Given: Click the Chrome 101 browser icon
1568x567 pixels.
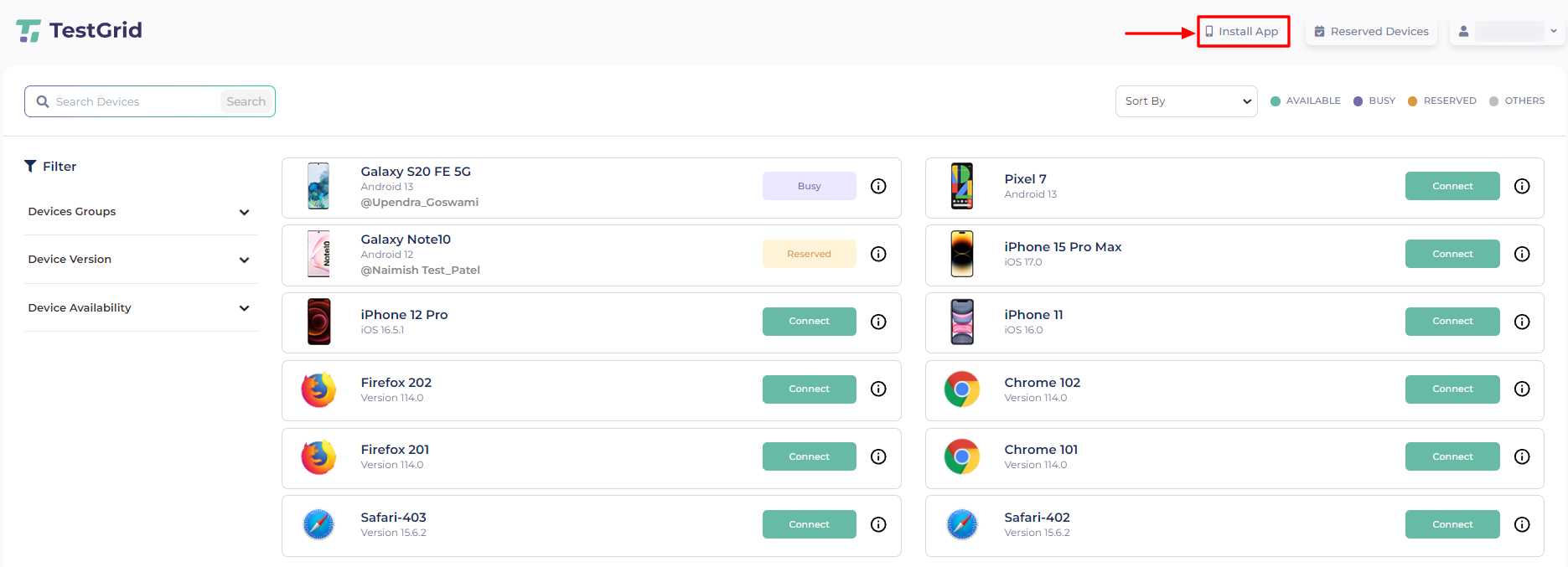Looking at the screenshot, I should click(x=962, y=457).
